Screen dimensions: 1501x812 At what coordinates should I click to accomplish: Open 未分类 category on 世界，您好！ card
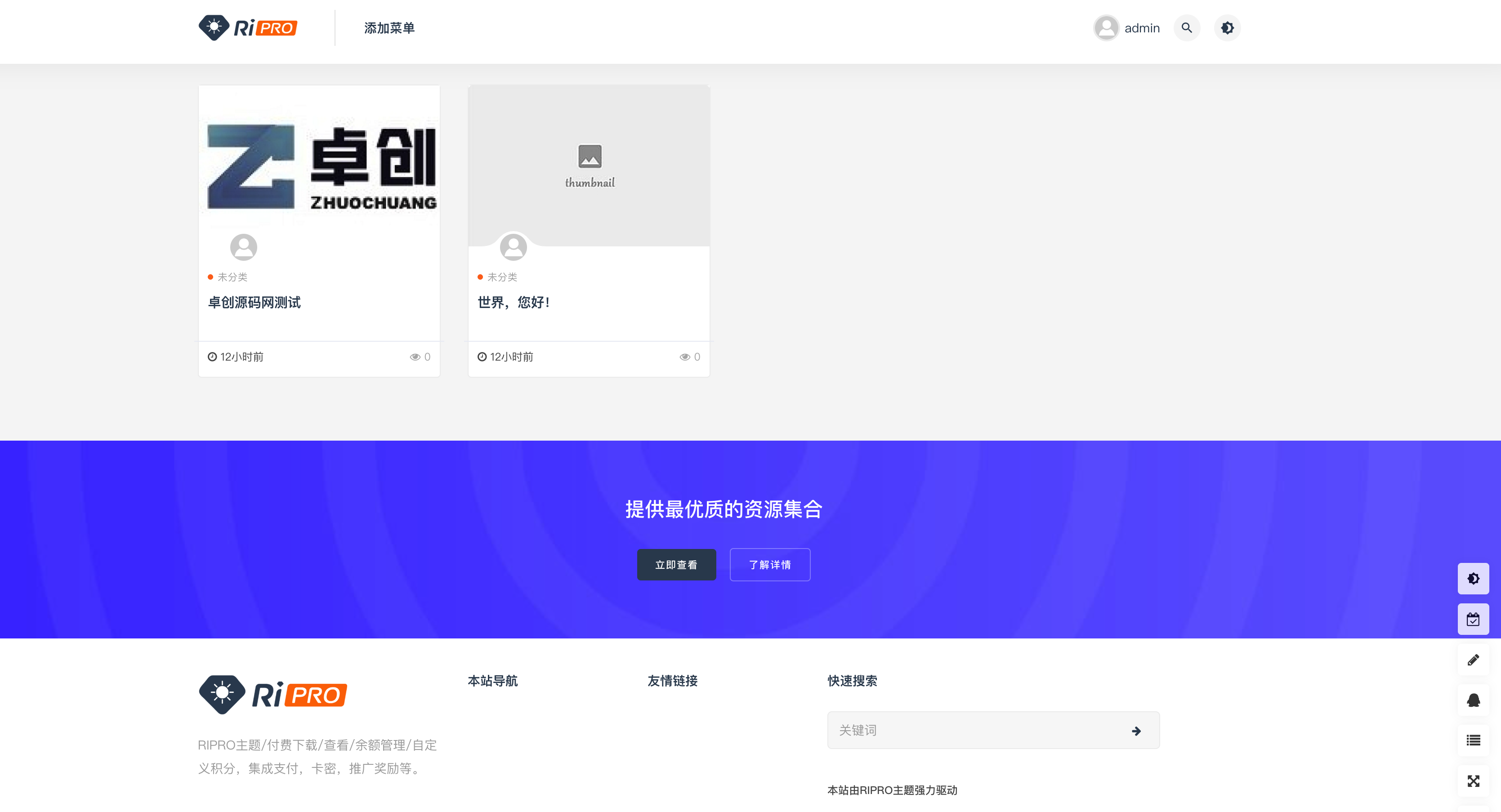[502, 277]
